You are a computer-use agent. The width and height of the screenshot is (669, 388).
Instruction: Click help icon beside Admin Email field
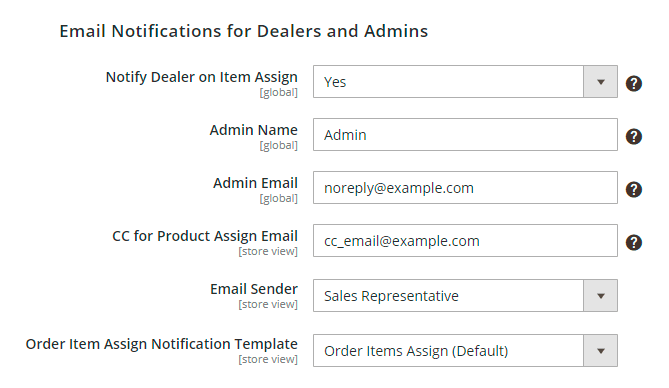tap(634, 190)
